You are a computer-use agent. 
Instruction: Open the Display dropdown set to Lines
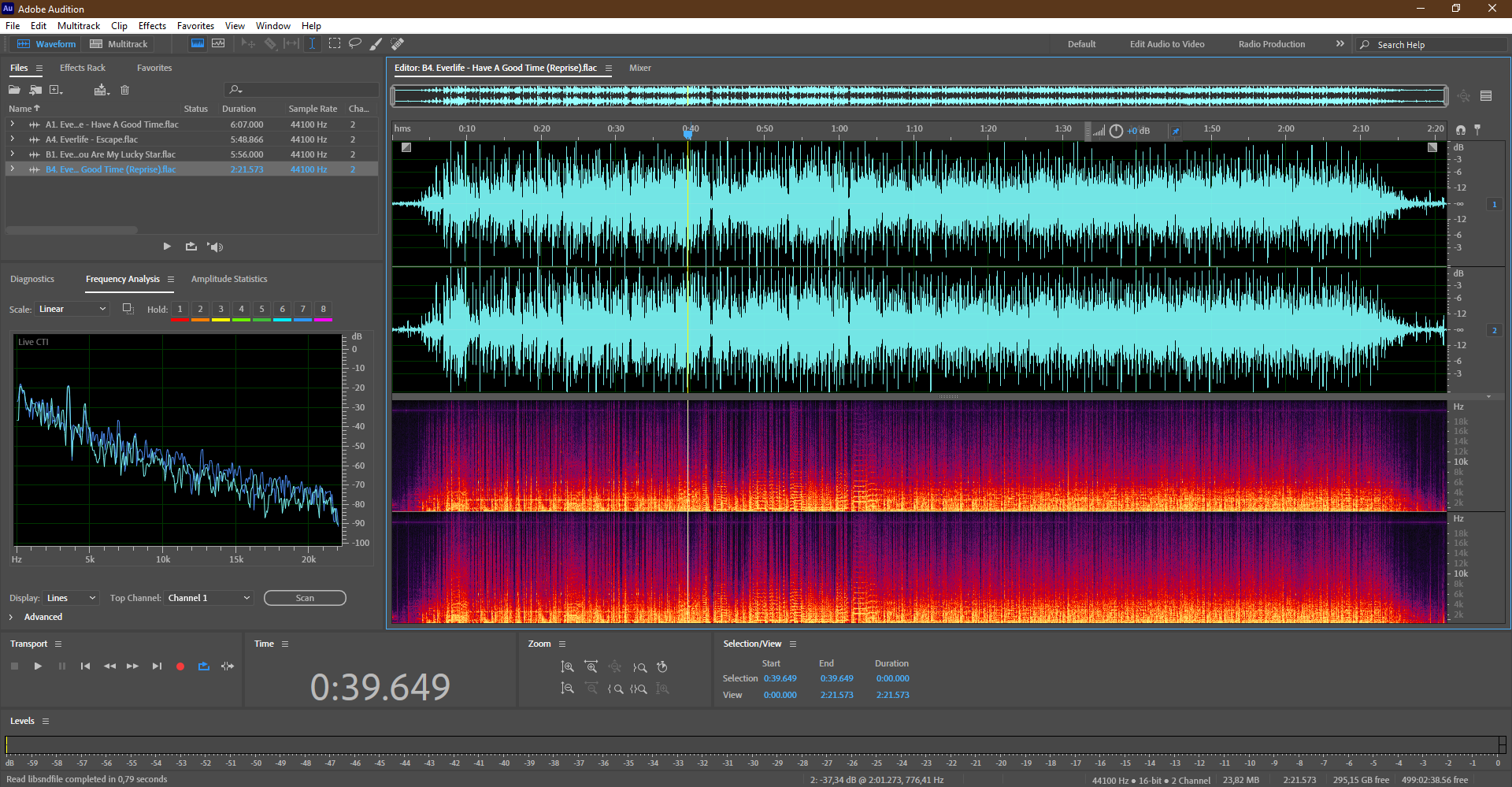pos(72,598)
